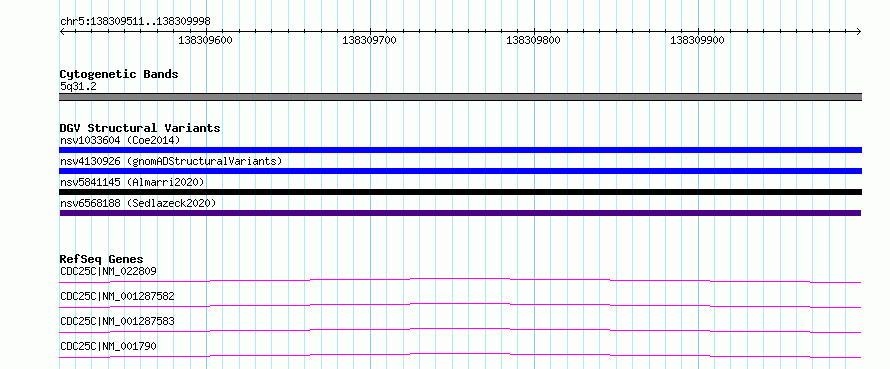Click the CDC25C|NM_001287582 transcript label

tap(117, 296)
